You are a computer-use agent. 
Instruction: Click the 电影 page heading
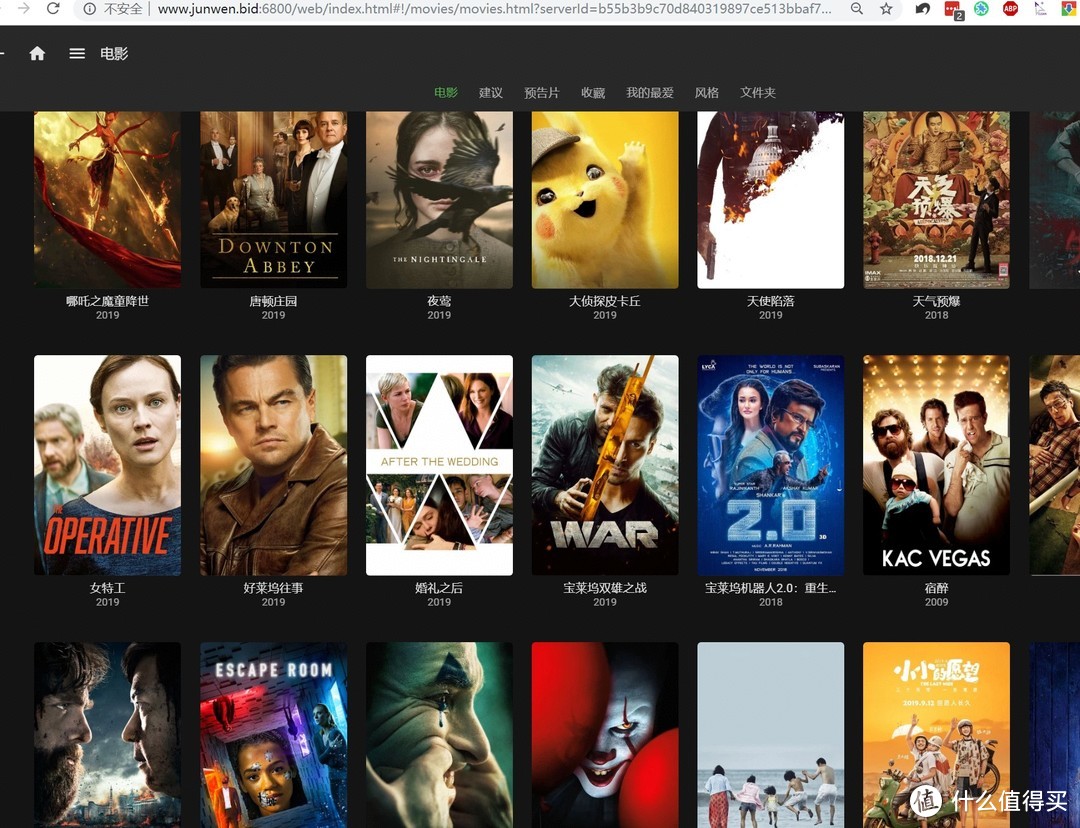[114, 54]
